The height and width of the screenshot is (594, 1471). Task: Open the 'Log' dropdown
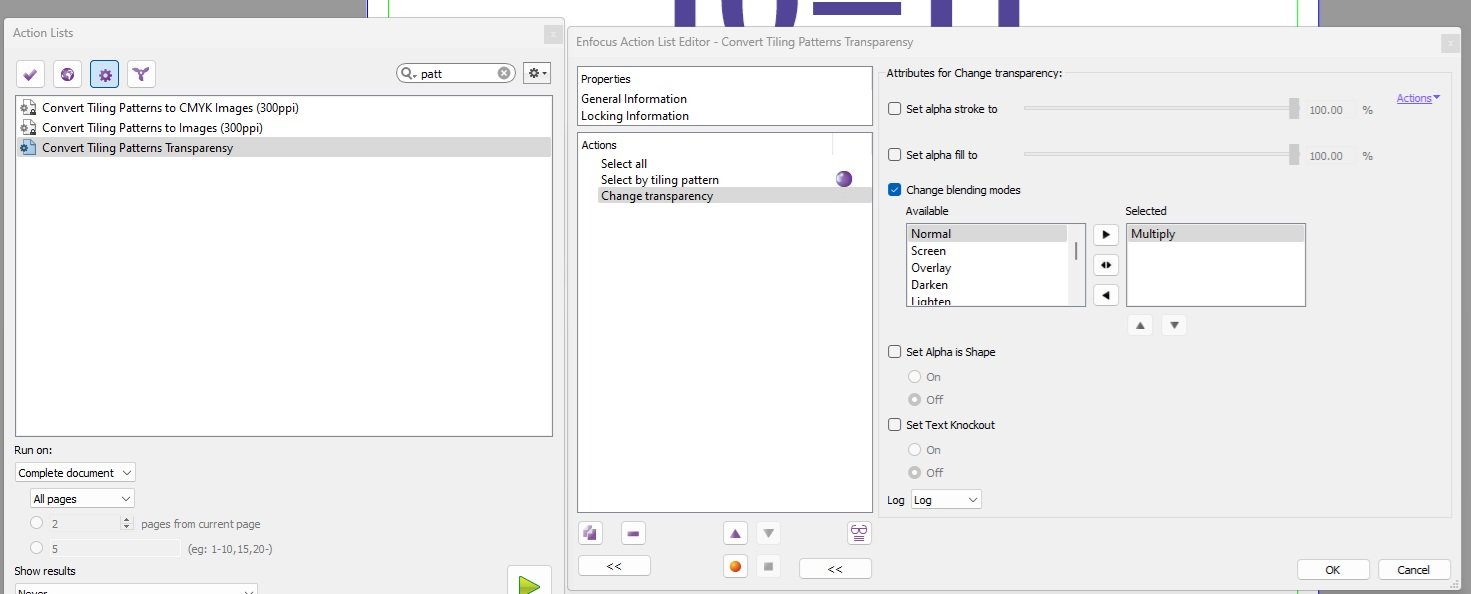click(946, 499)
